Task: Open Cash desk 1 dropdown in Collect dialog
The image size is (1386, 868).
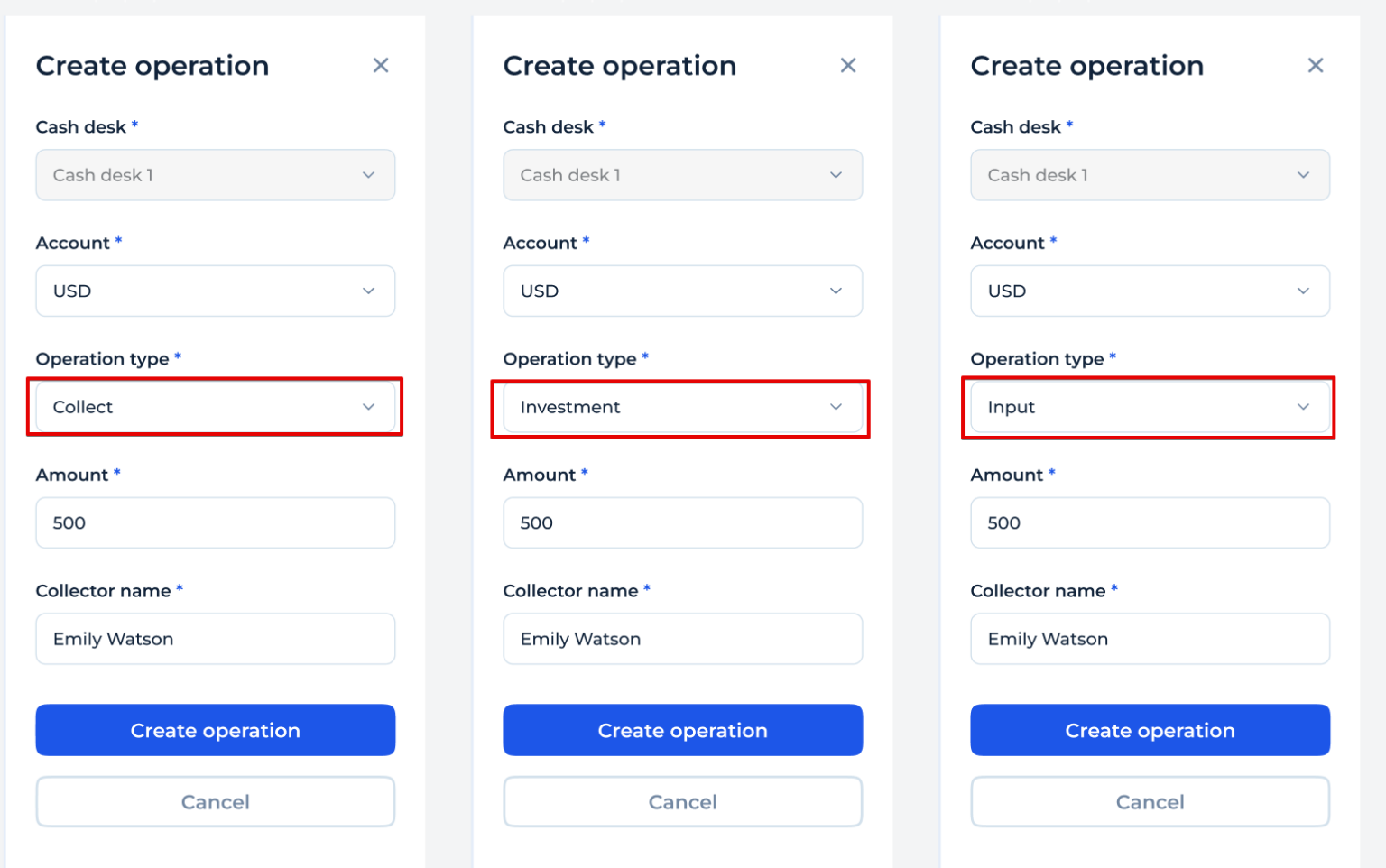Action: (215, 175)
